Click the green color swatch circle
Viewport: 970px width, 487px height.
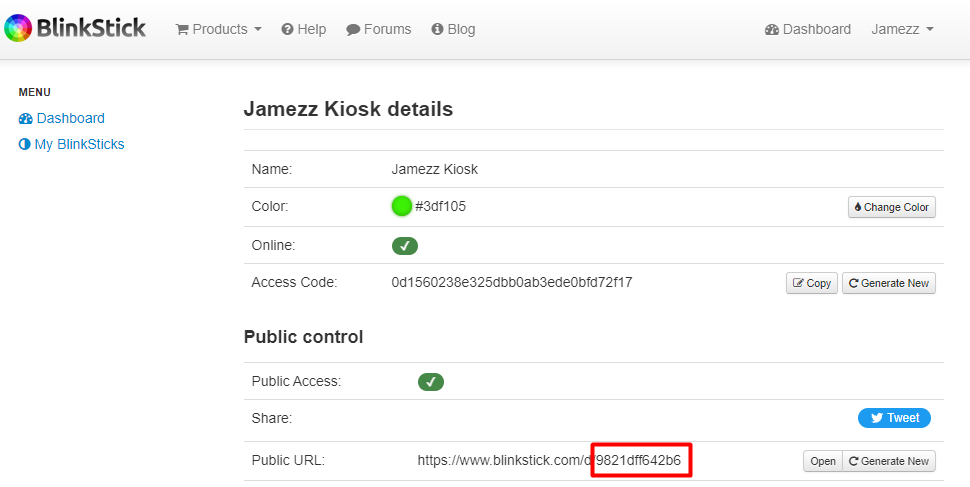pos(401,206)
